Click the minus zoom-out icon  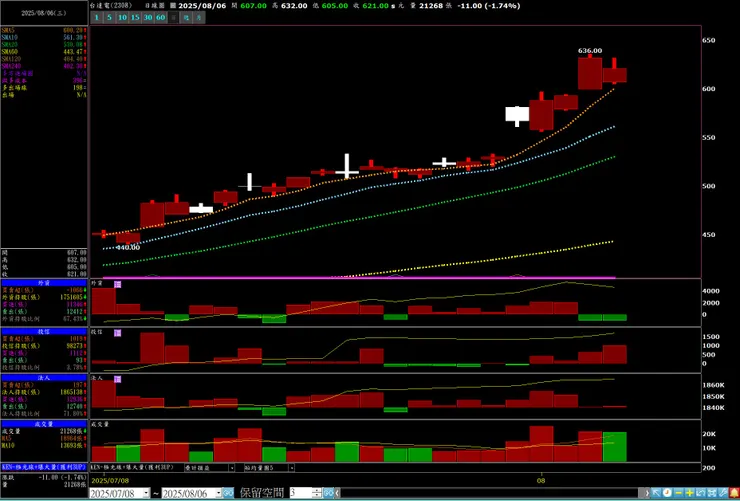[678, 493]
